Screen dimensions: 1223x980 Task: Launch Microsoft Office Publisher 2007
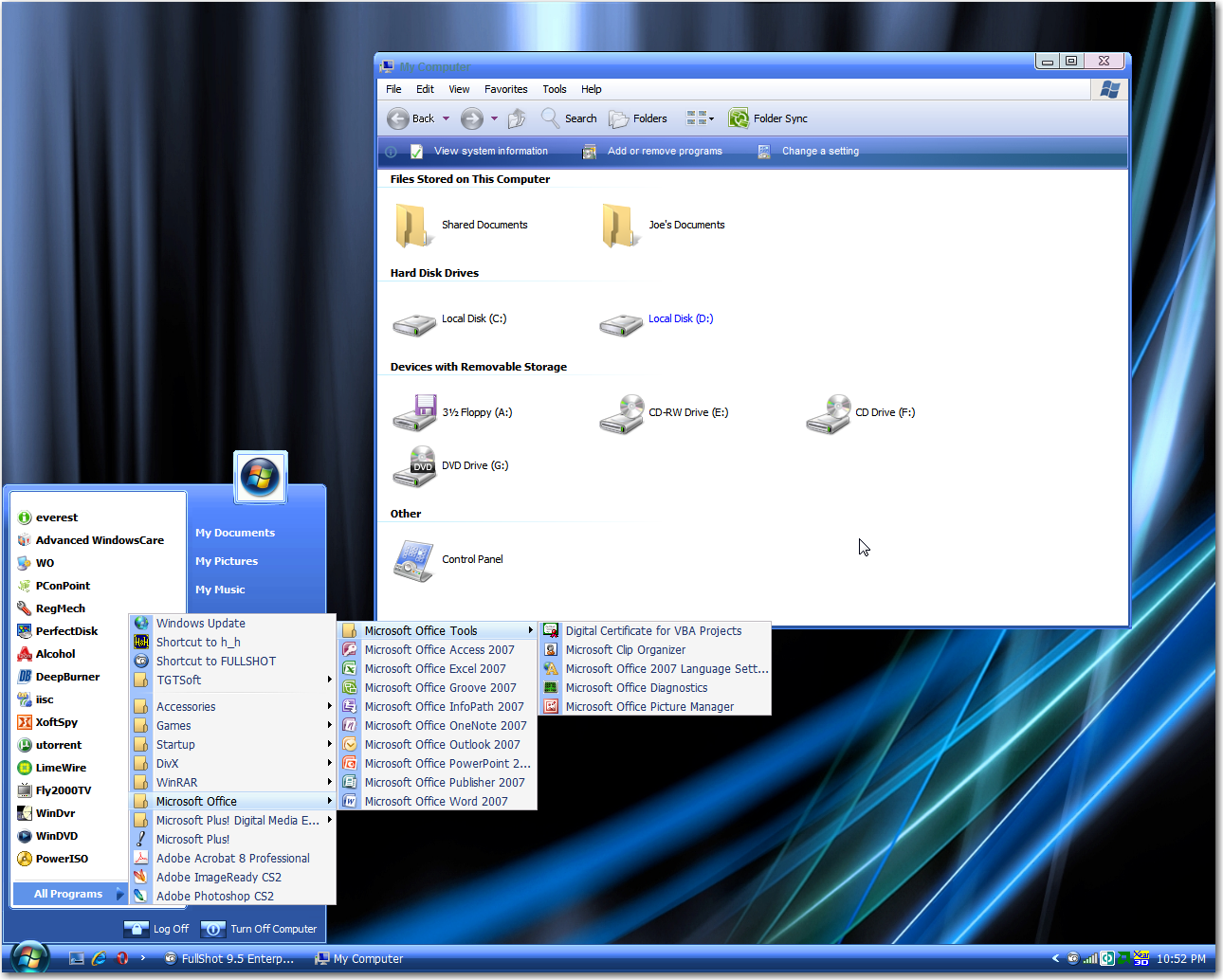438,783
